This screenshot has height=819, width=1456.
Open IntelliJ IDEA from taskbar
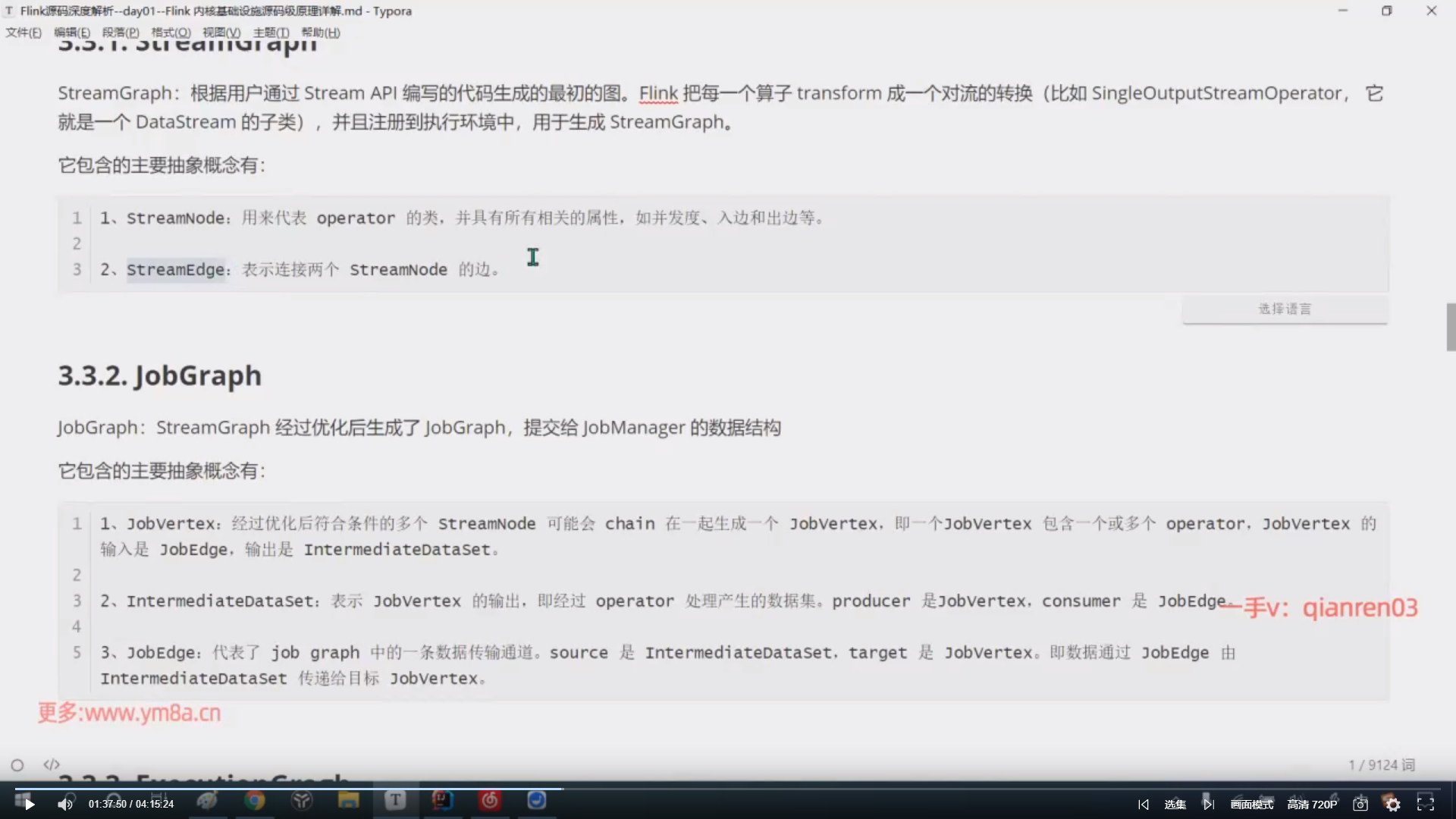coord(442,801)
